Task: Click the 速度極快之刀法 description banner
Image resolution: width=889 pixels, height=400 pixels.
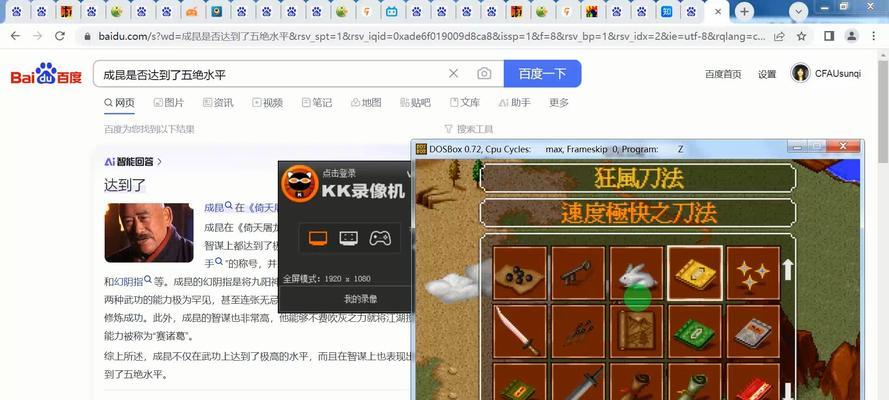Action: coord(638,213)
